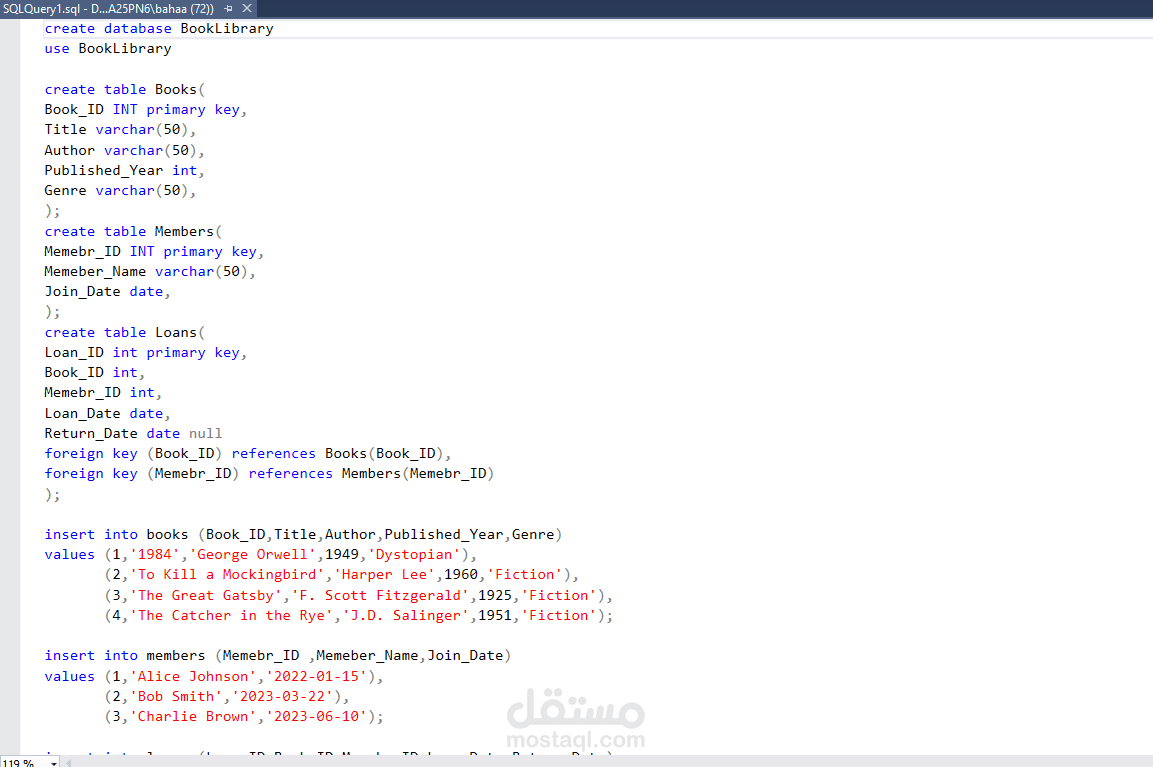Click the 'use BookLibrary' line
This screenshot has height=767, width=1153.
108,49
